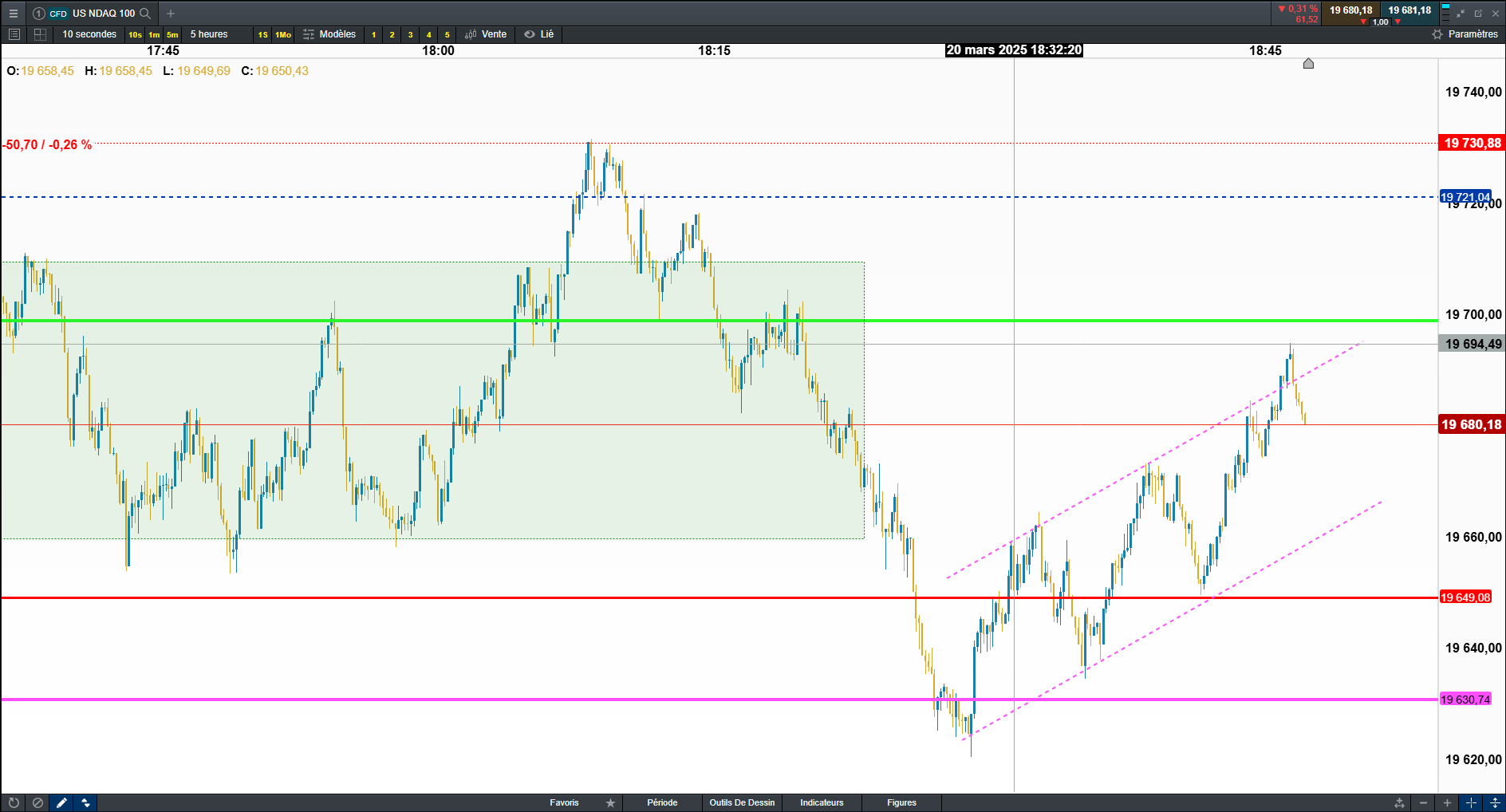This screenshot has height=812, width=1506.
Task: Click the circled 1 chart number icon
Action: 38,14
